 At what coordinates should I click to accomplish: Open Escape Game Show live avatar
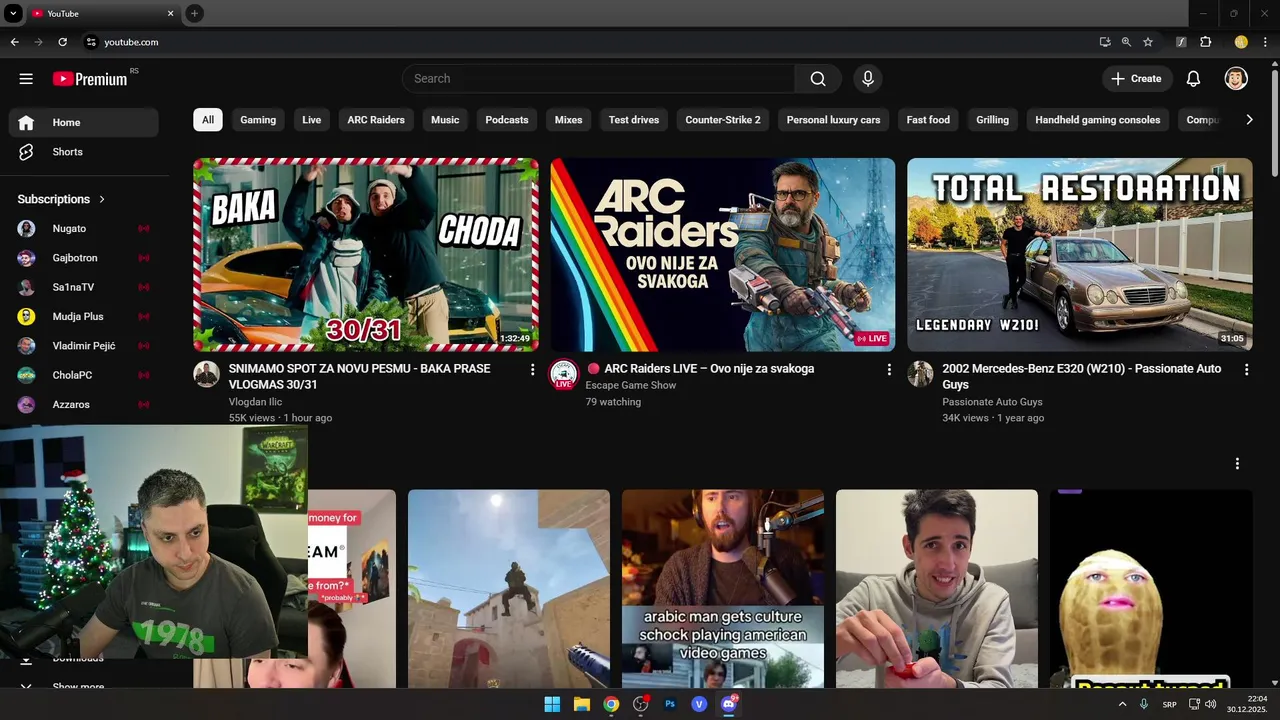point(564,374)
